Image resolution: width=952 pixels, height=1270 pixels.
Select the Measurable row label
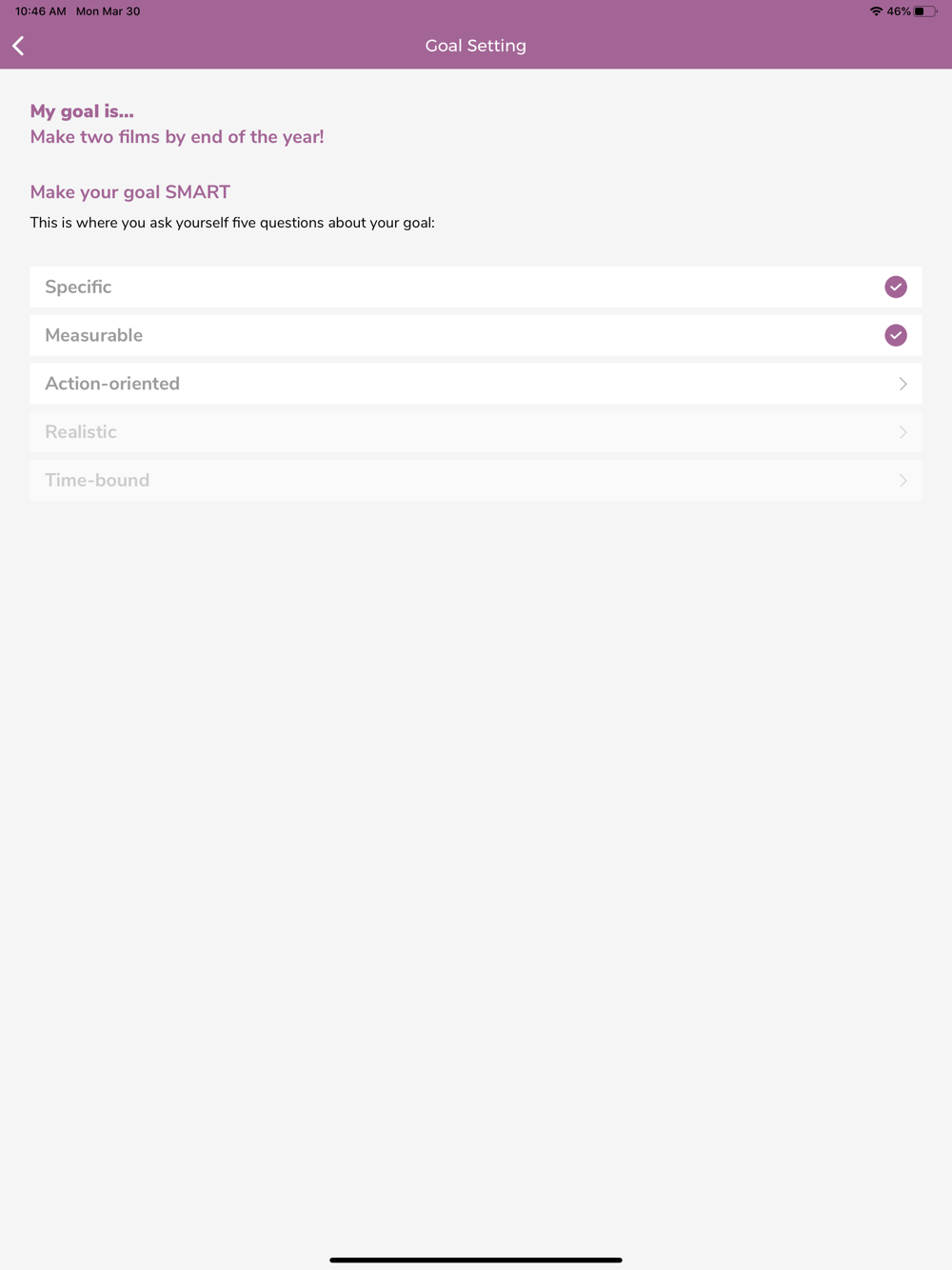tap(93, 335)
